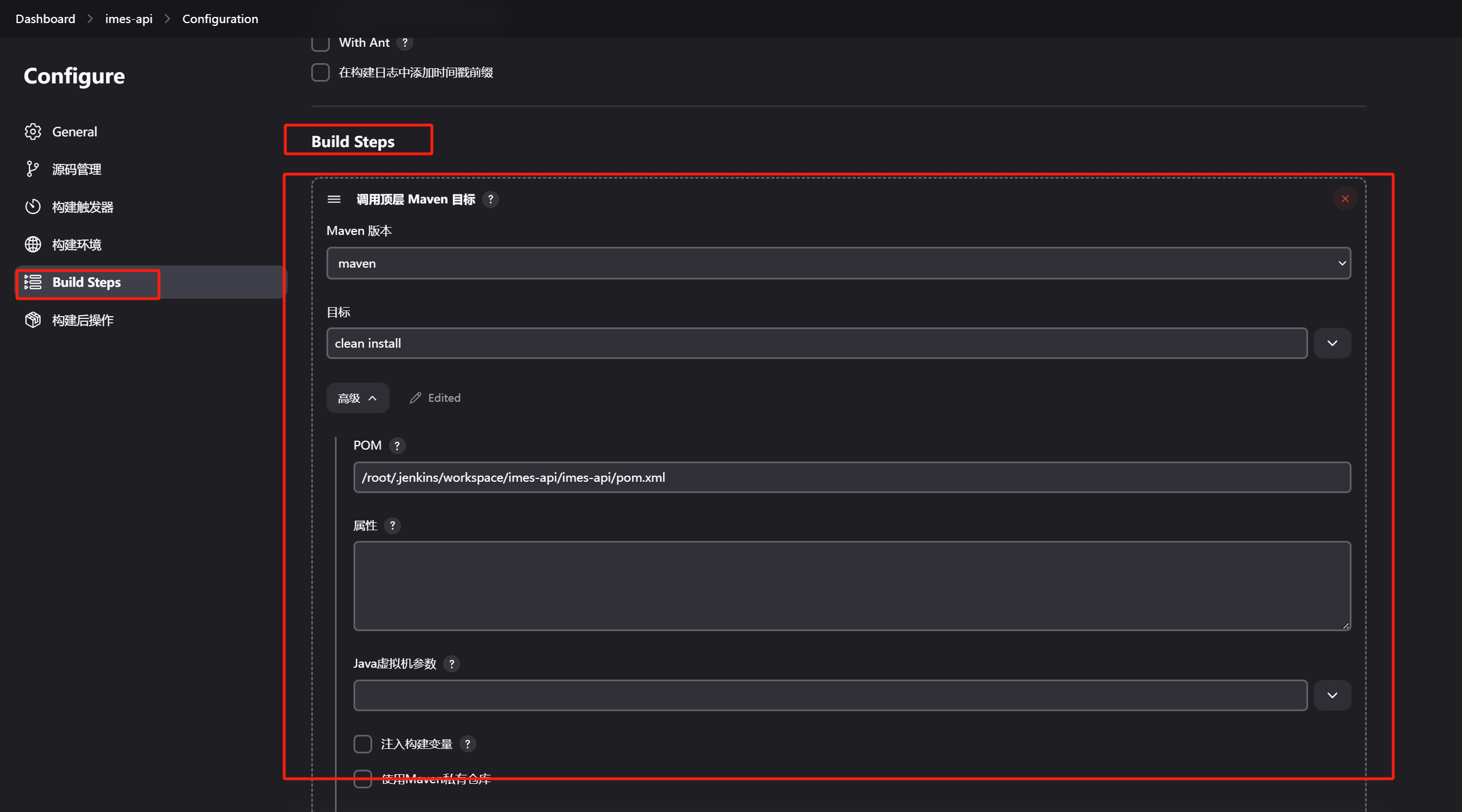Click into the POM path input field
Image resolution: width=1462 pixels, height=812 pixels.
click(851, 477)
